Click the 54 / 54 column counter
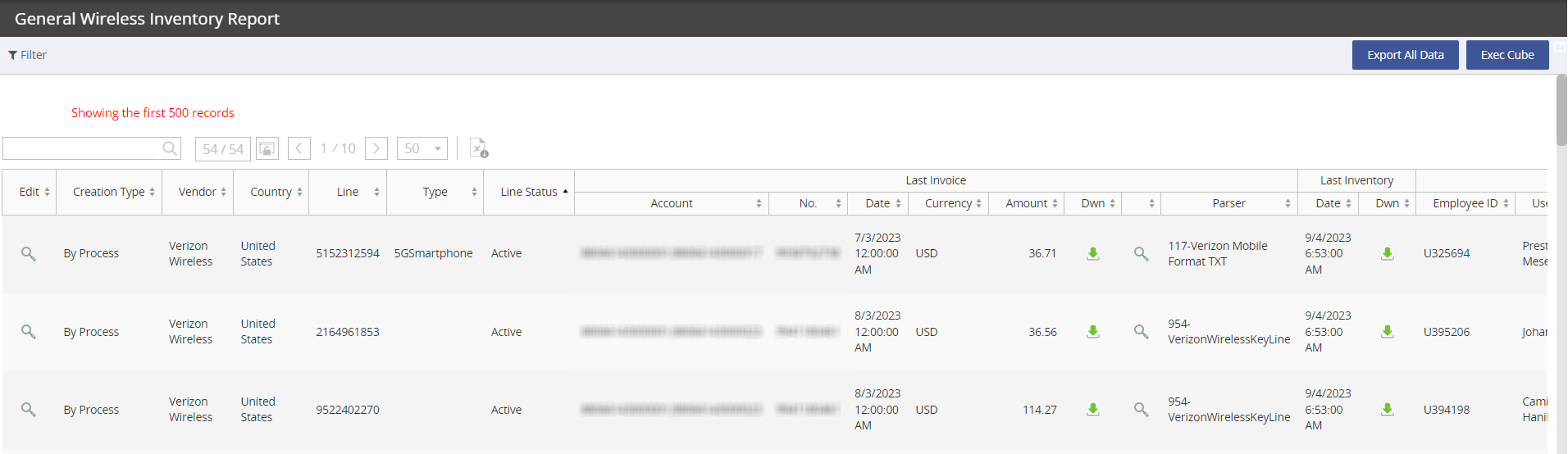This screenshot has height=454, width=1568. 223,148
